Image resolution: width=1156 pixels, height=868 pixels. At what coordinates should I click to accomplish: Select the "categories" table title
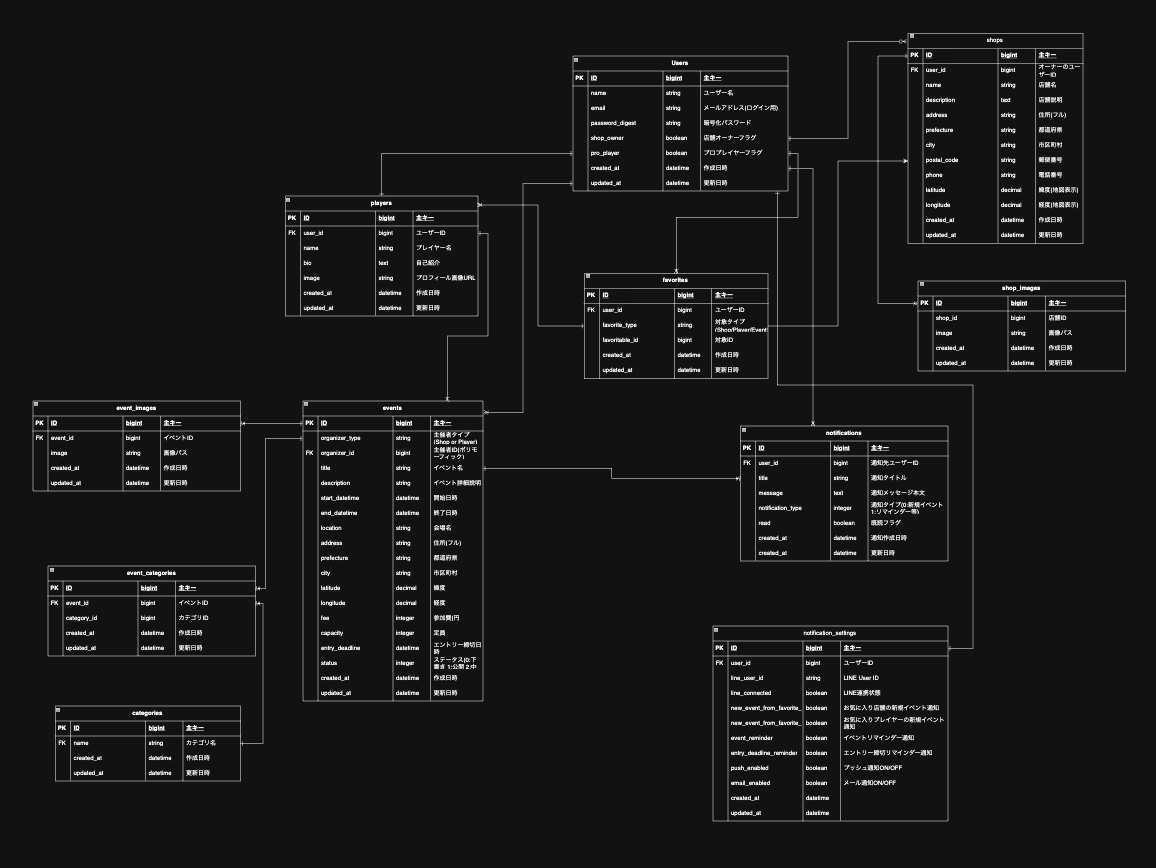pos(147,713)
